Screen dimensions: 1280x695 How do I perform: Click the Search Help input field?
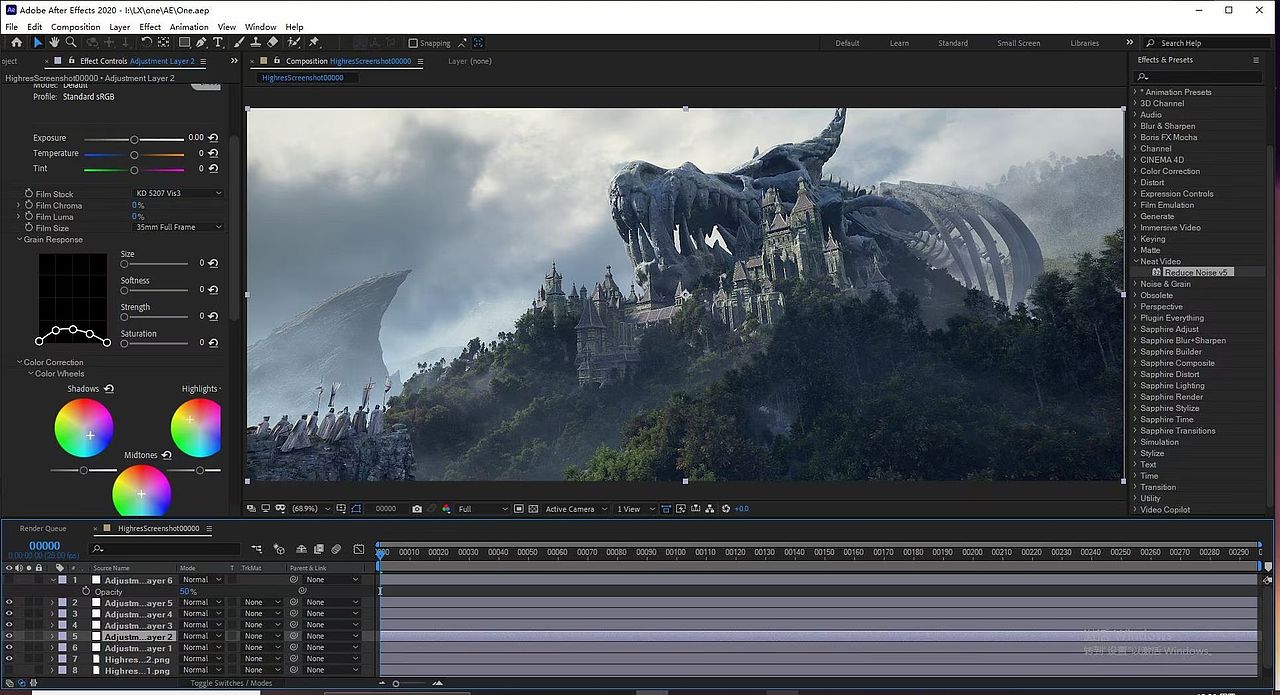pos(1208,43)
